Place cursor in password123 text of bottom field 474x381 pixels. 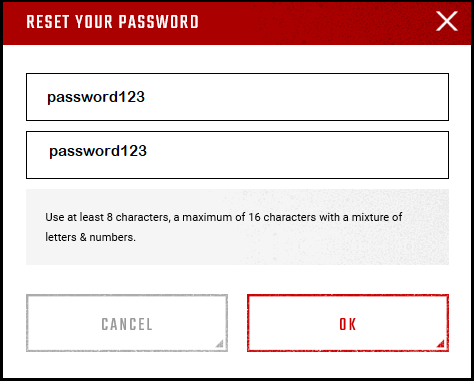click(x=98, y=151)
